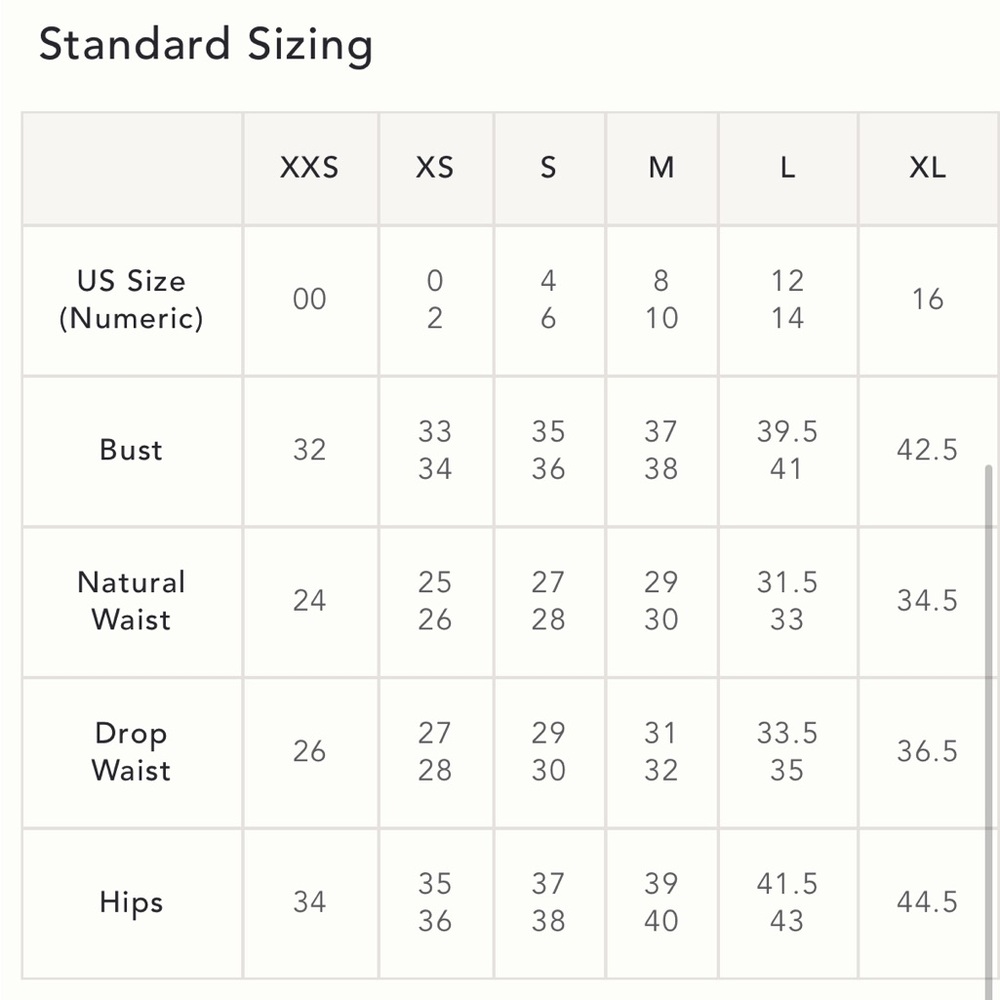Select the L bust cell showing 39.5 and 41

(x=787, y=450)
